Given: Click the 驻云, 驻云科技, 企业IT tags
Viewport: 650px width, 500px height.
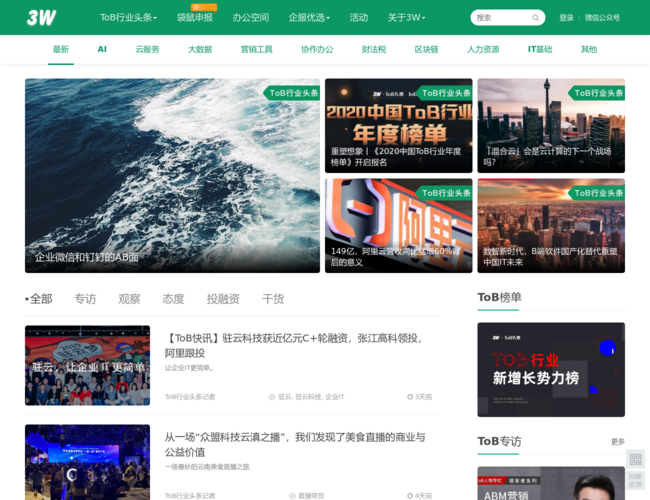Looking at the screenshot, I should [x=311, y=397].
